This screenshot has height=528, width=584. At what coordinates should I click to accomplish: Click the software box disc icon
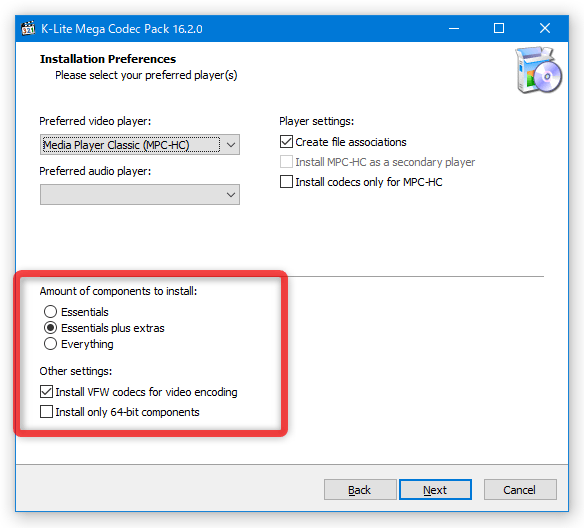pyautogui.click(x=539, y=70)
